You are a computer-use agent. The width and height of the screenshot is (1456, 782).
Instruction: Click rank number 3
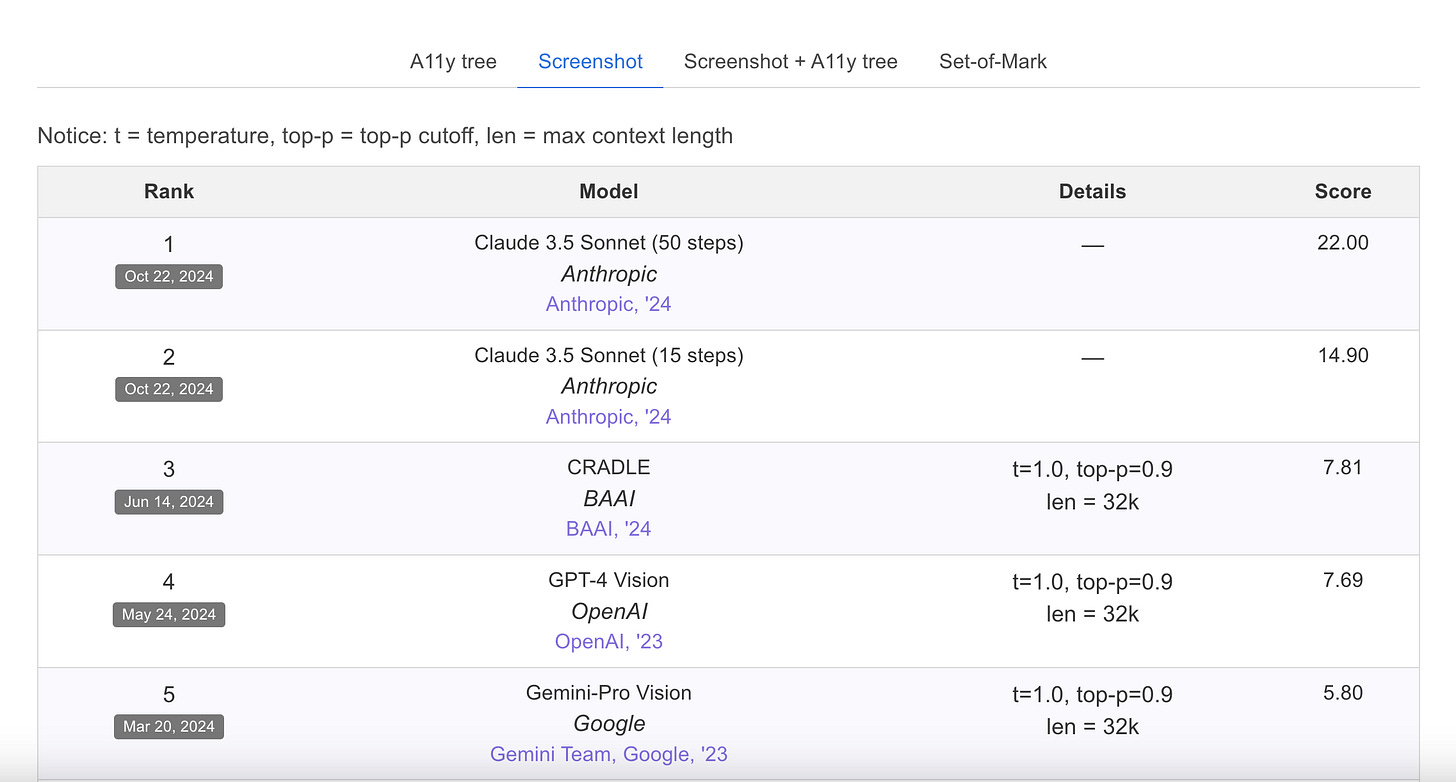click(x=169, y=470)
